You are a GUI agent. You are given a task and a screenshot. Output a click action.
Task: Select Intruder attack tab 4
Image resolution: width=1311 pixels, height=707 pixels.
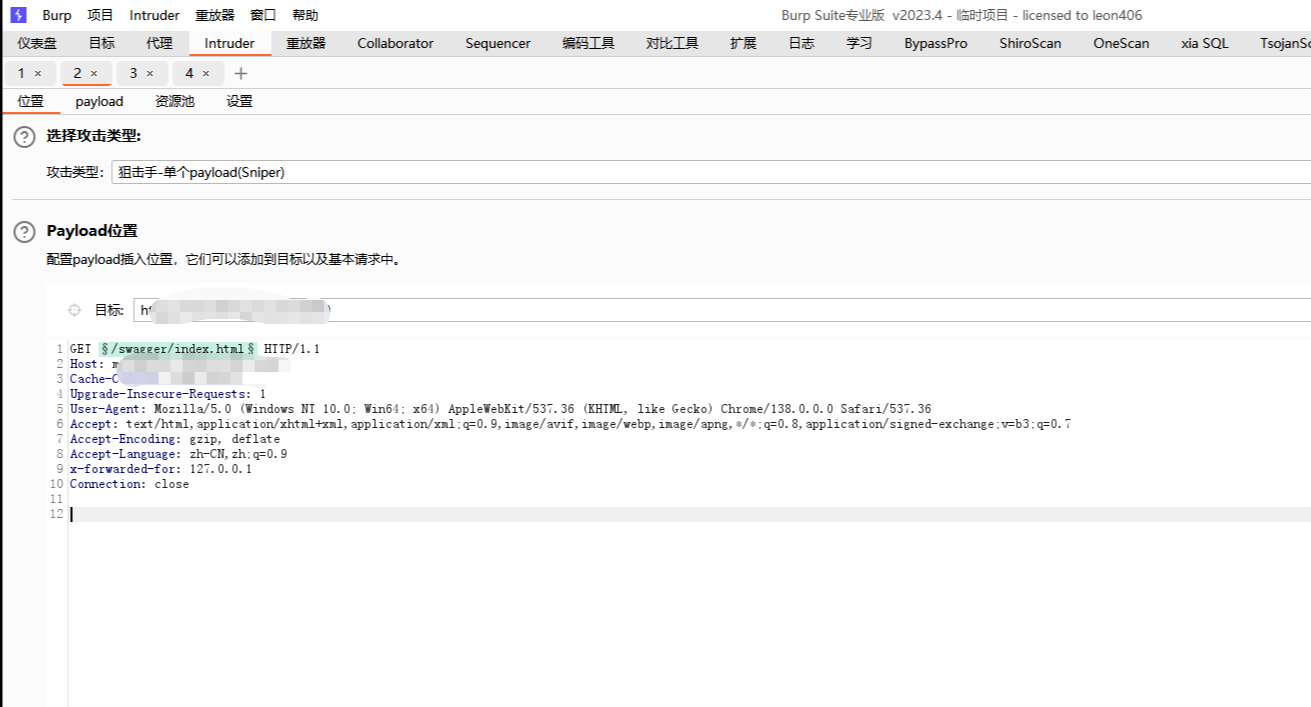click(x=189, y=73)
